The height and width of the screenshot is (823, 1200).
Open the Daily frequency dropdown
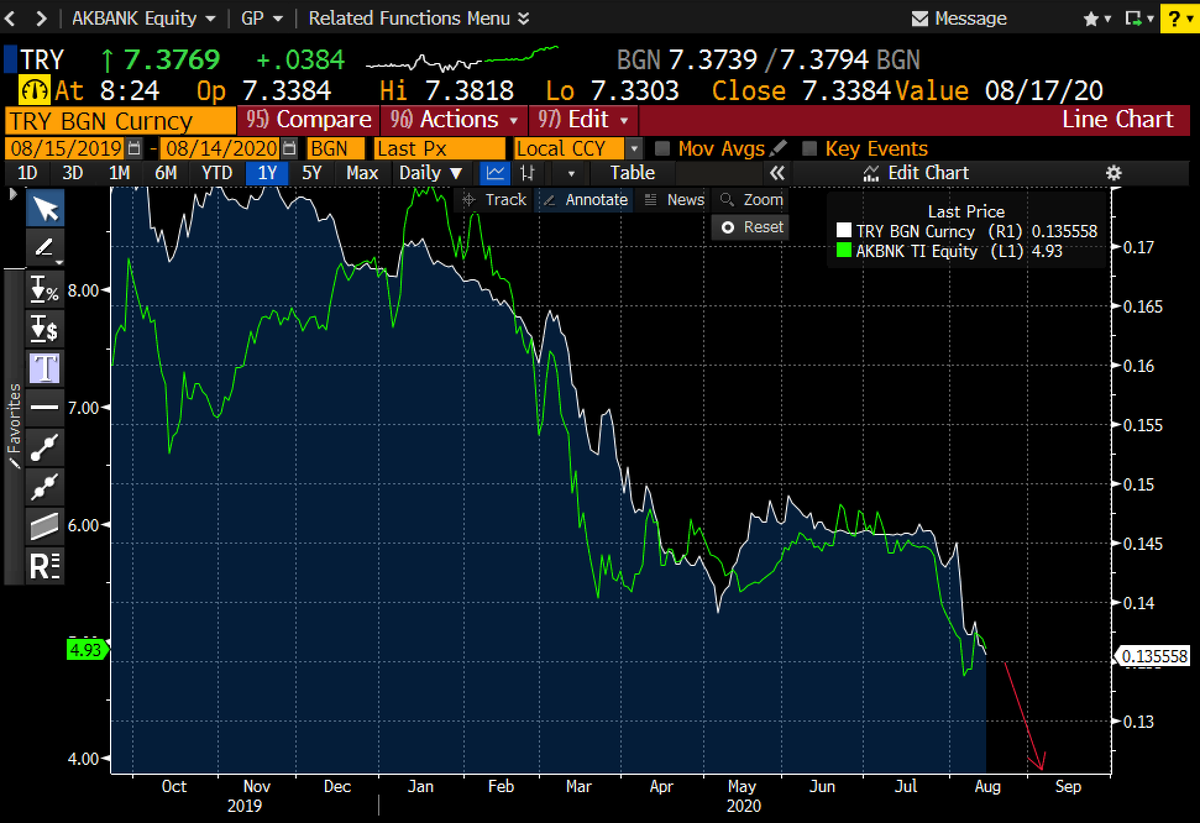pyautogui.click(x=428, y=172)
